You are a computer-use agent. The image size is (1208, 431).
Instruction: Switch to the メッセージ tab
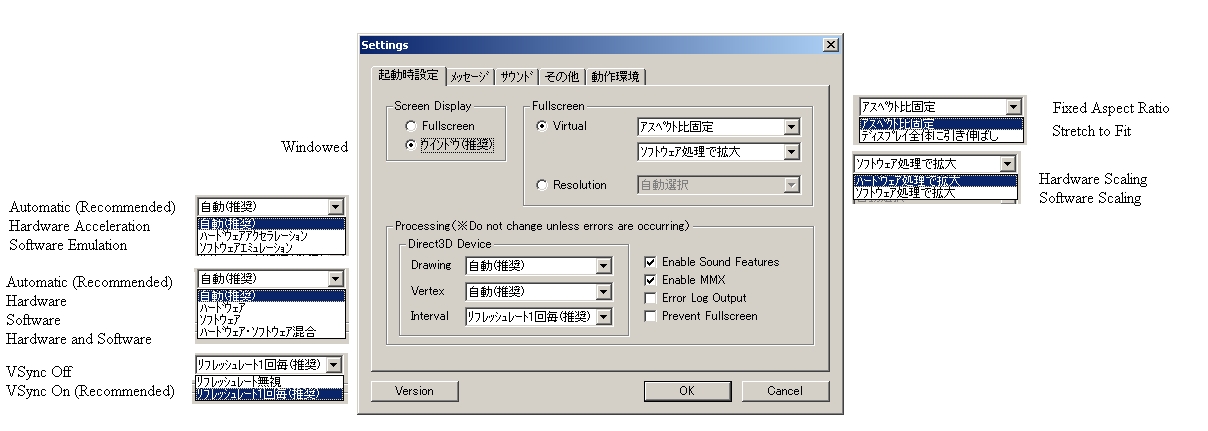(x=469, y=77)
